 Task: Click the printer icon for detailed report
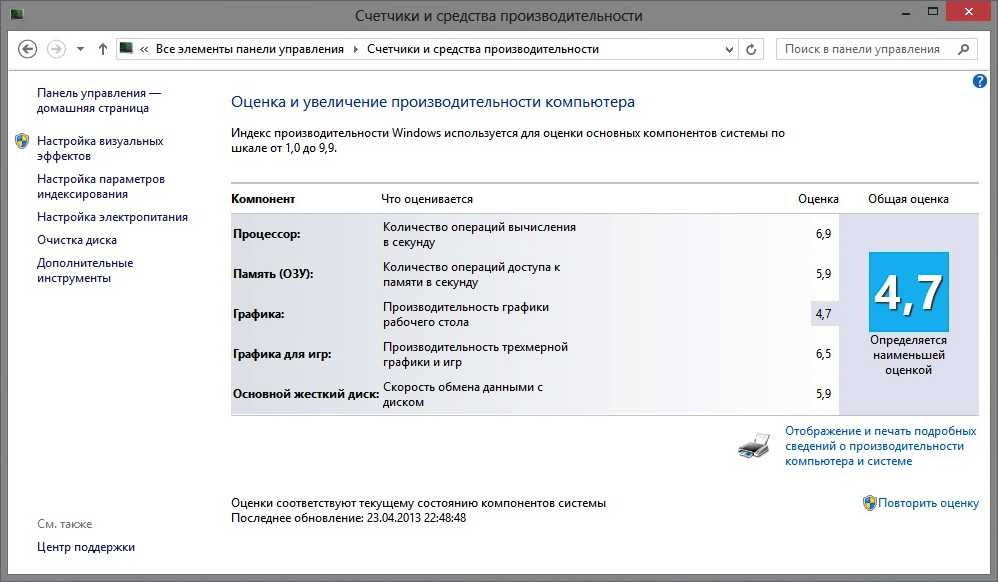click(754, 444)
